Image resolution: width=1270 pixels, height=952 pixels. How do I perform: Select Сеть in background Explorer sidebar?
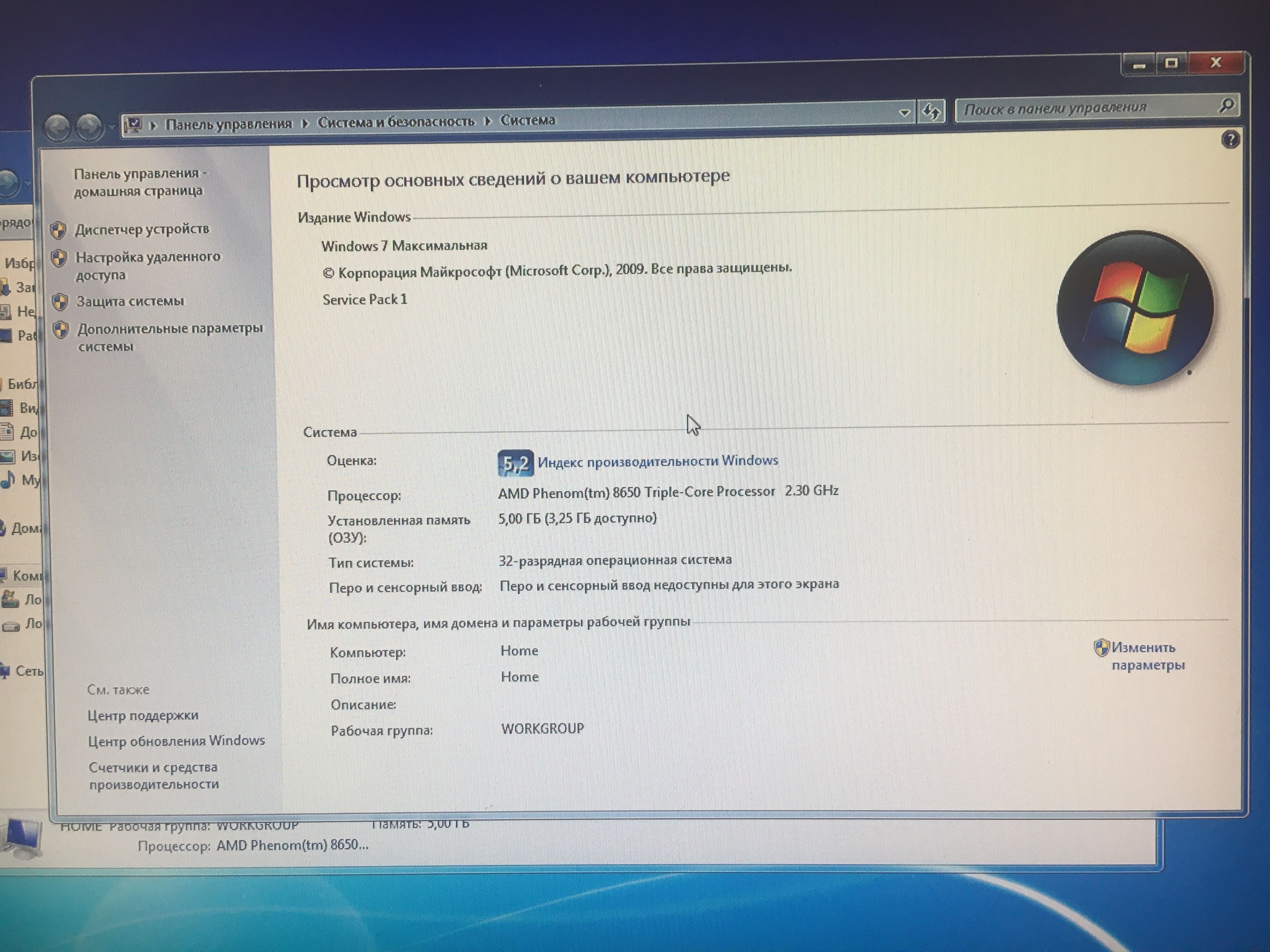[x=29, y=671]
